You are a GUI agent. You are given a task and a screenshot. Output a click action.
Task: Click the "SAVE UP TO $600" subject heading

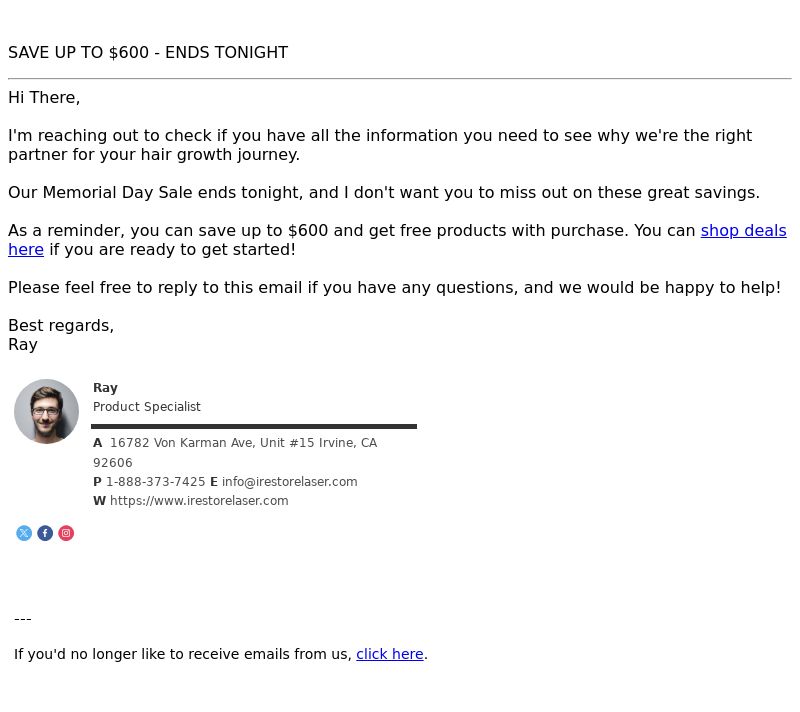[x=148, y=53]
